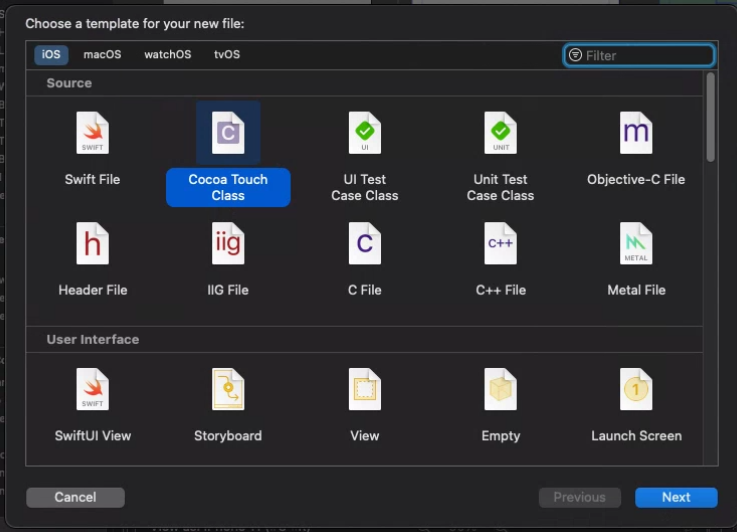Click the 'Unit Test Case Class' label

(501, 188)
